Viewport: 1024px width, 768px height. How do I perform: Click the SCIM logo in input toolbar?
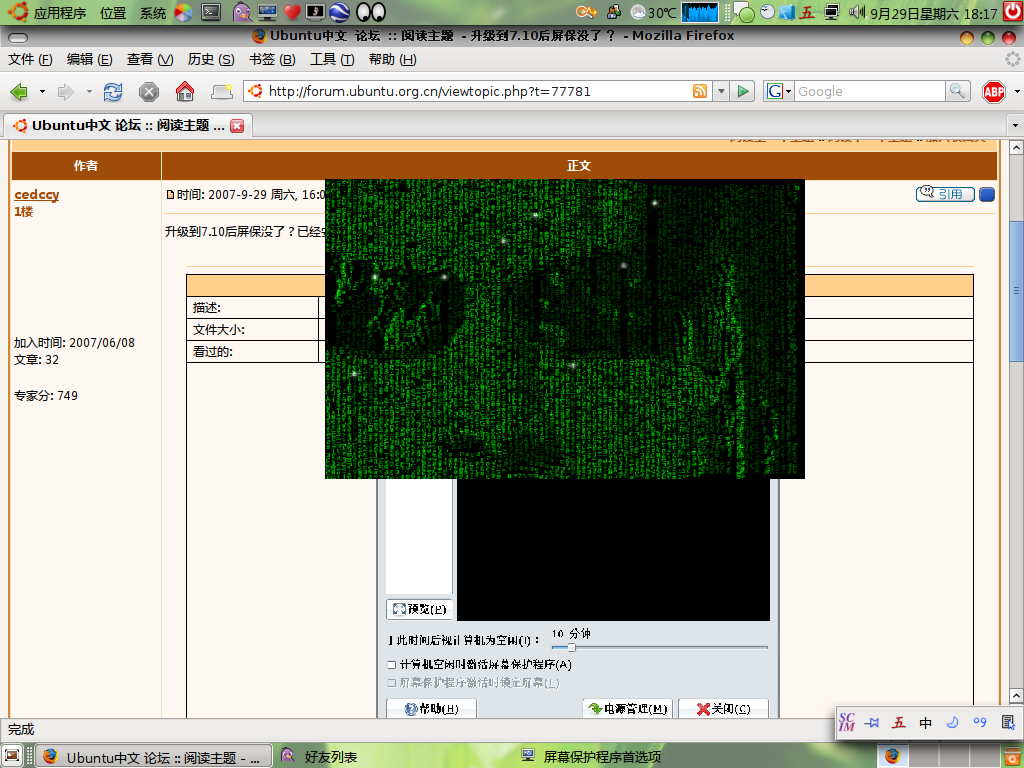tap(847, 722)
